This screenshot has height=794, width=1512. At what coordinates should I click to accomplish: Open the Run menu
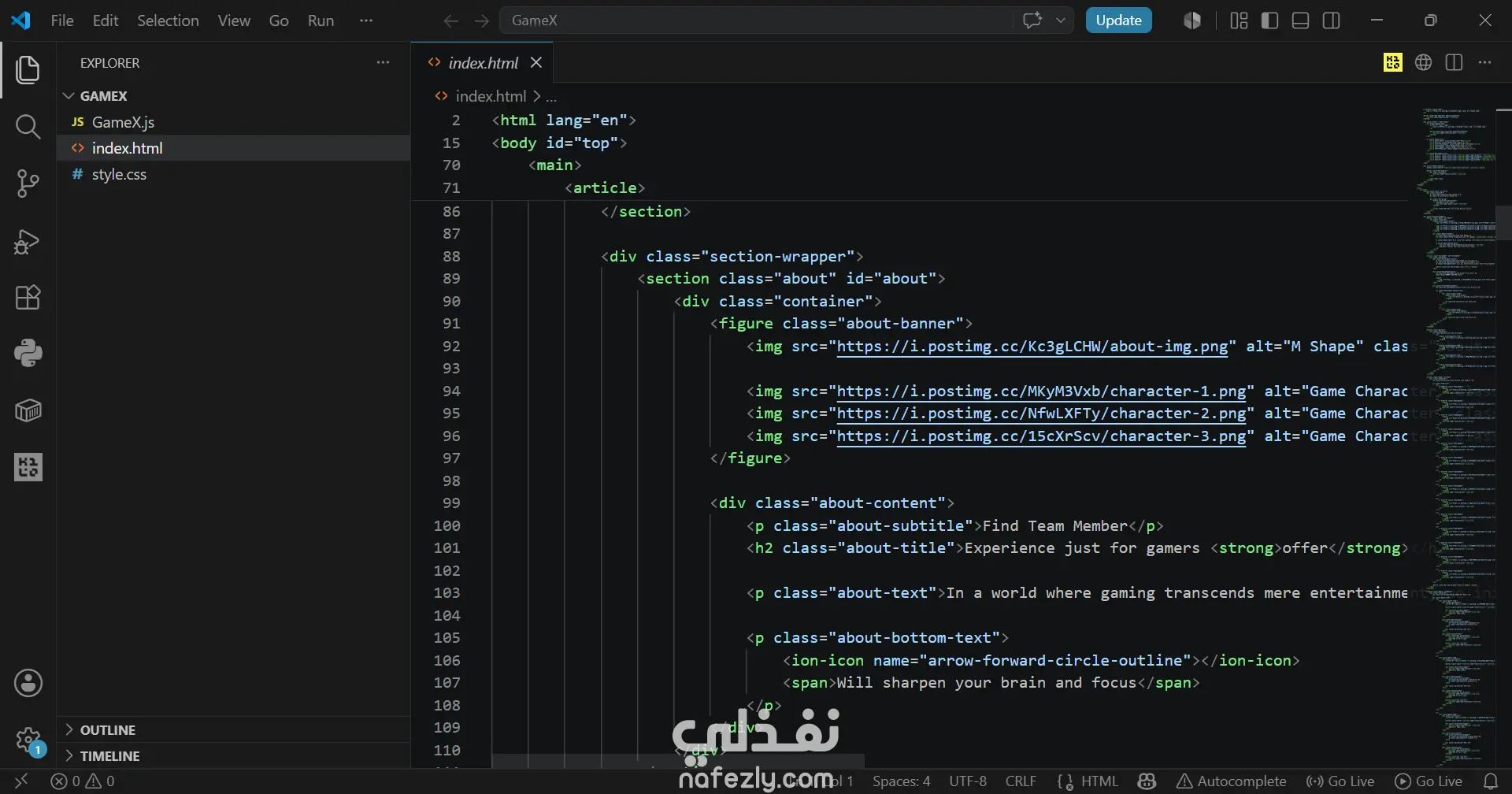pyautogui.click(x=321, y=20)
